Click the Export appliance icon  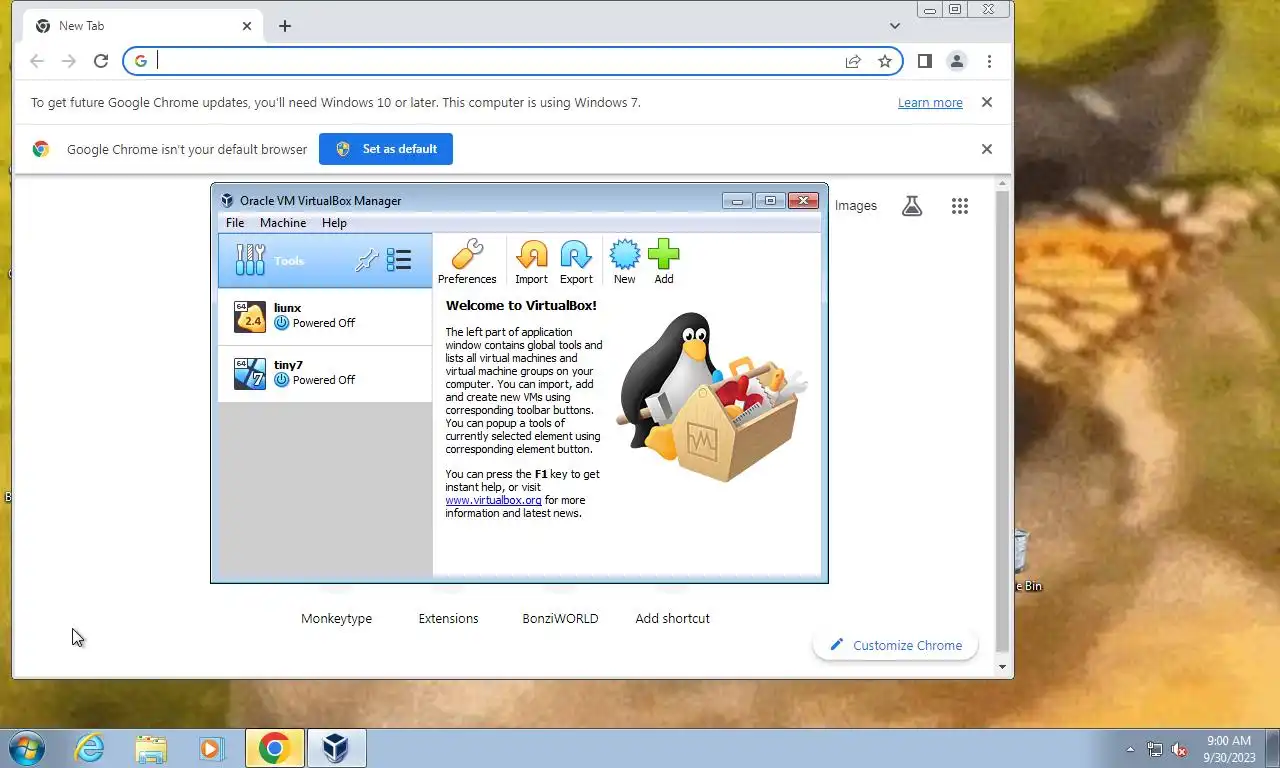point(576,262)
